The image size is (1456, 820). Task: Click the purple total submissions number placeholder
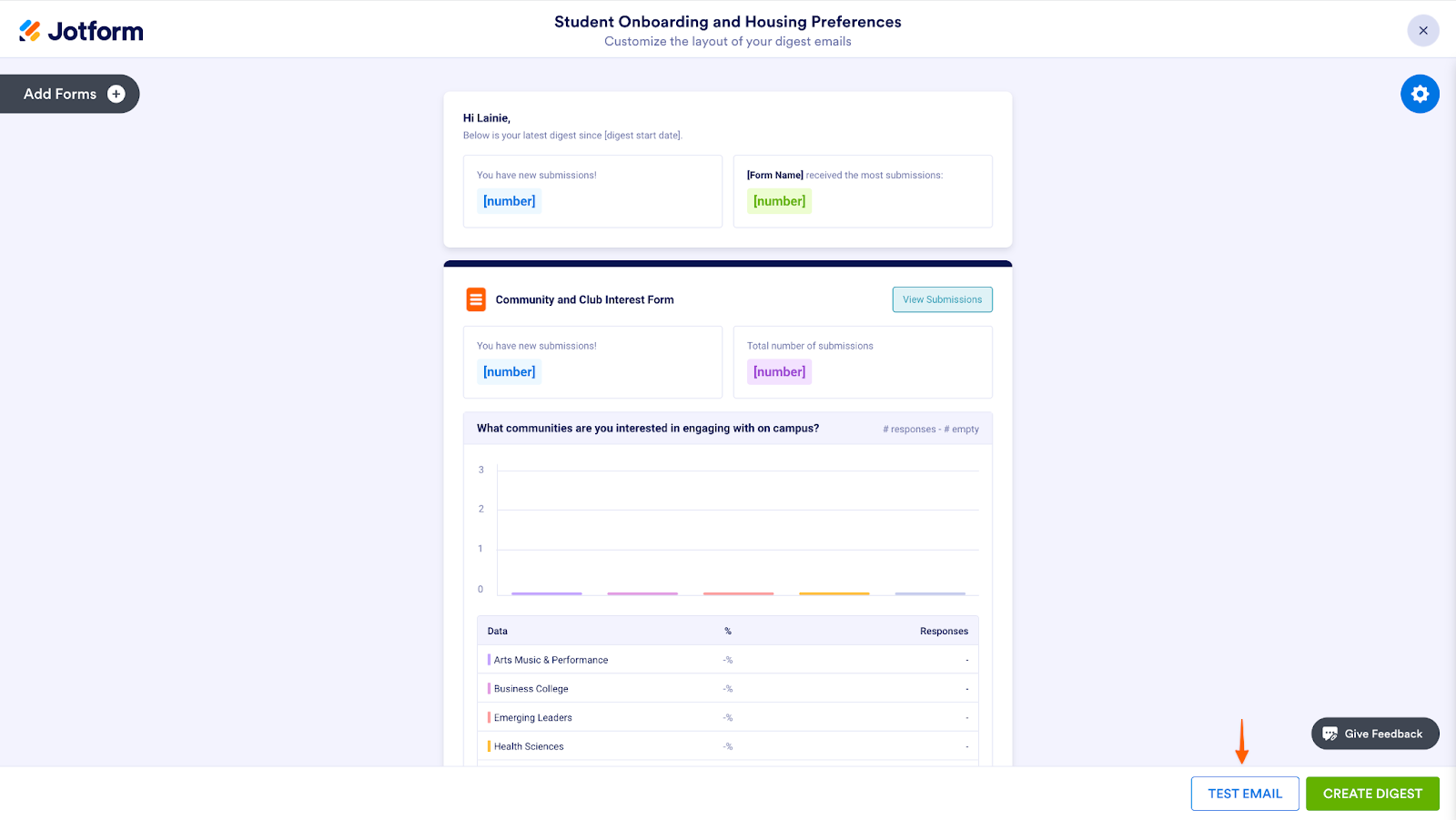pyautogui.click(x=779, y=371)
